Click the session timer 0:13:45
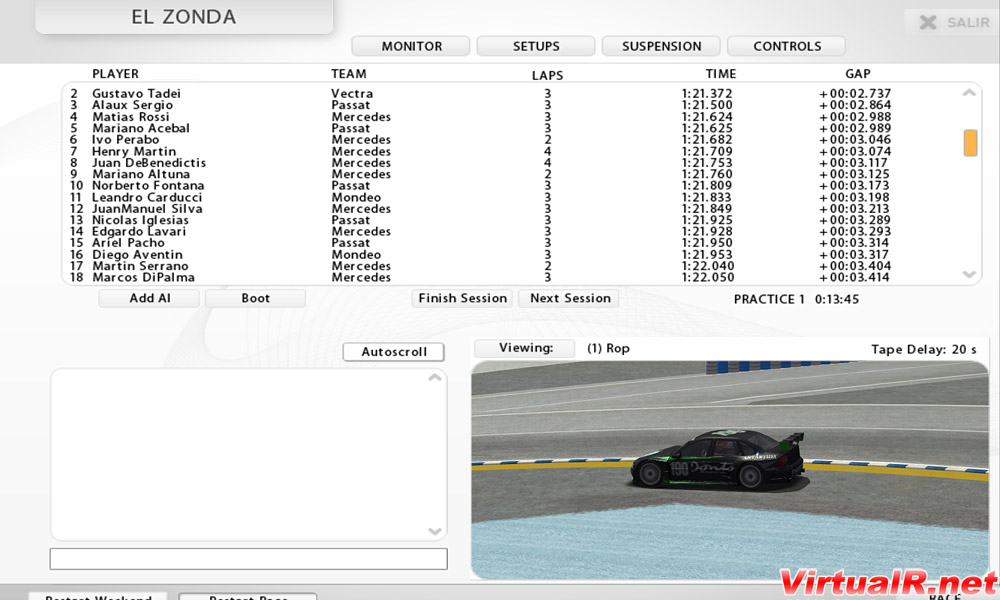Viewport: 1000px width, 600px height. pos(837,300)
